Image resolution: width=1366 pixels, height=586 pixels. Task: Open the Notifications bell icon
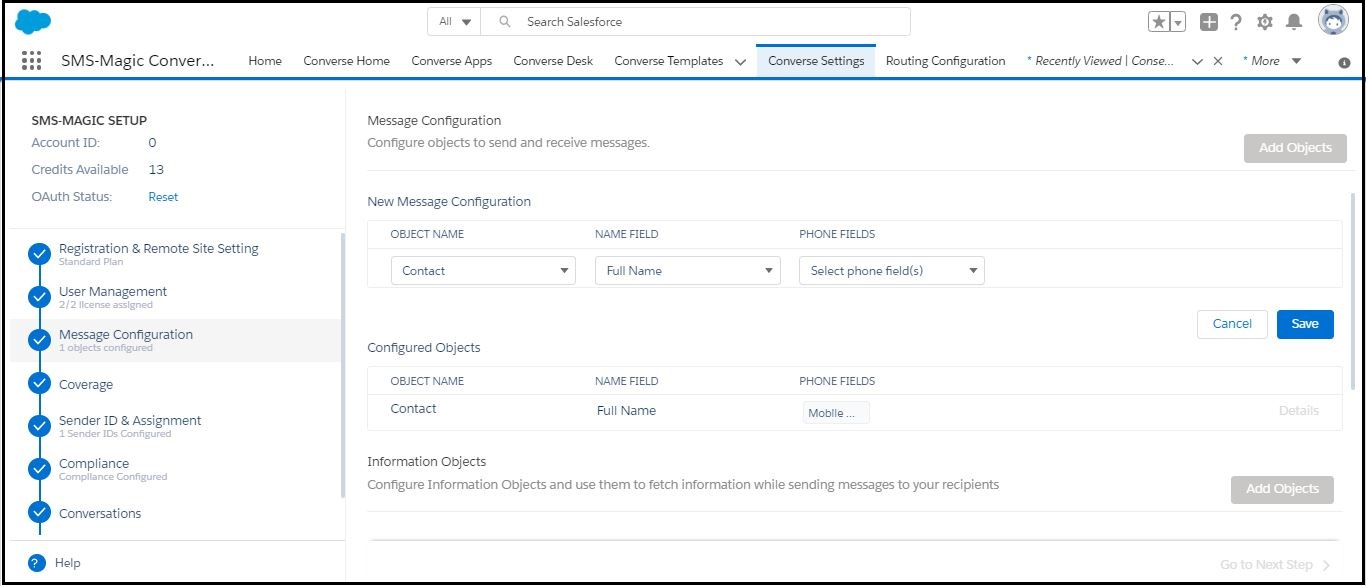(1294, 22)
